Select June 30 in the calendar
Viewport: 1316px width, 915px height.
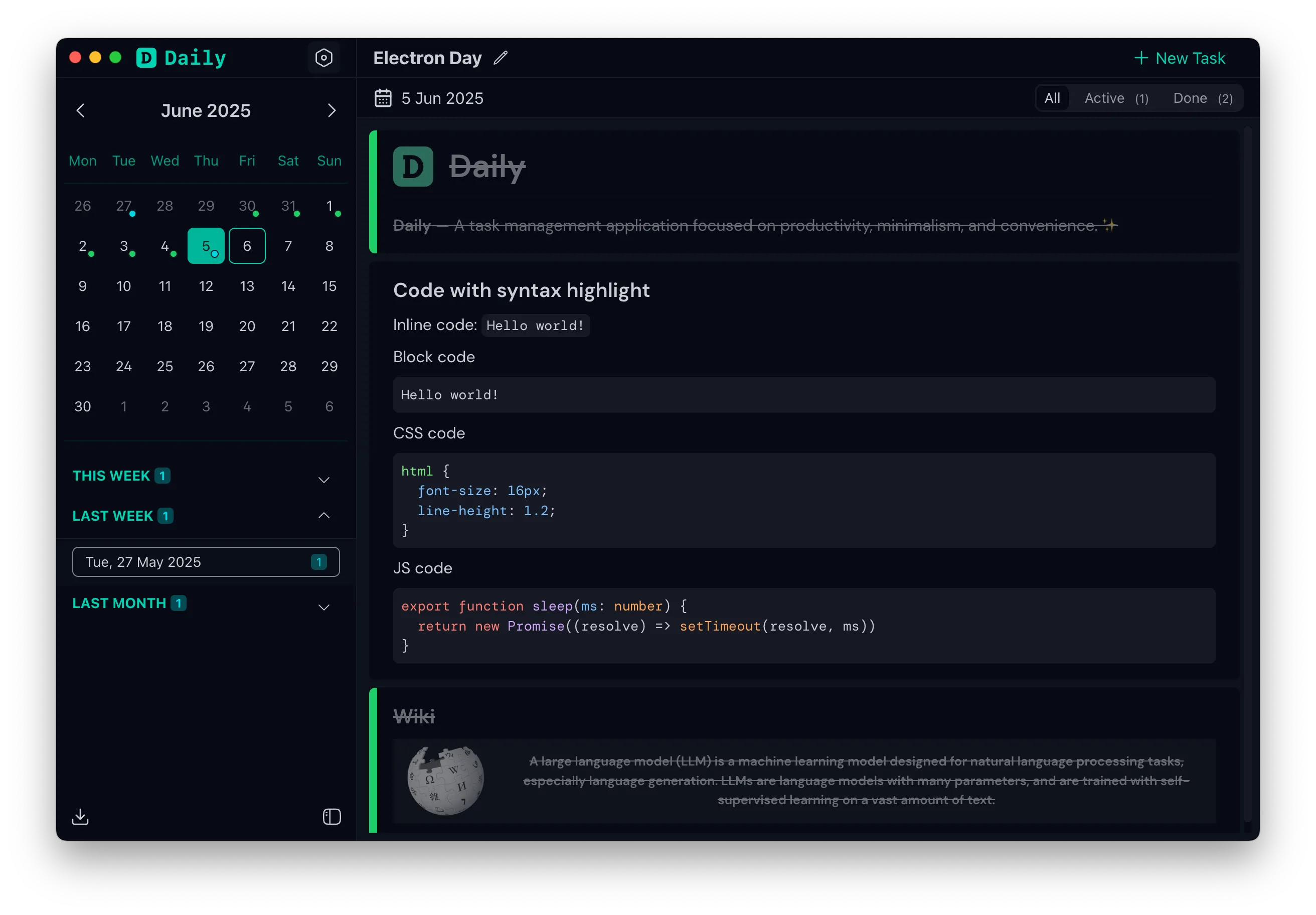click(83, 406)
